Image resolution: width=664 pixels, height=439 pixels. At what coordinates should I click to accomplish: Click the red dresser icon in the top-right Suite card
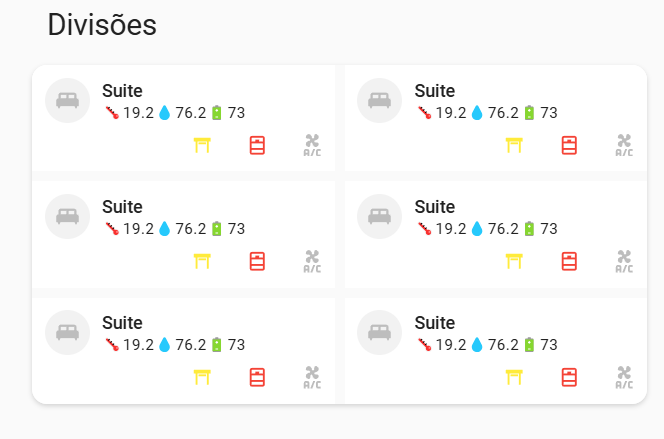click(x=569, y=145)
